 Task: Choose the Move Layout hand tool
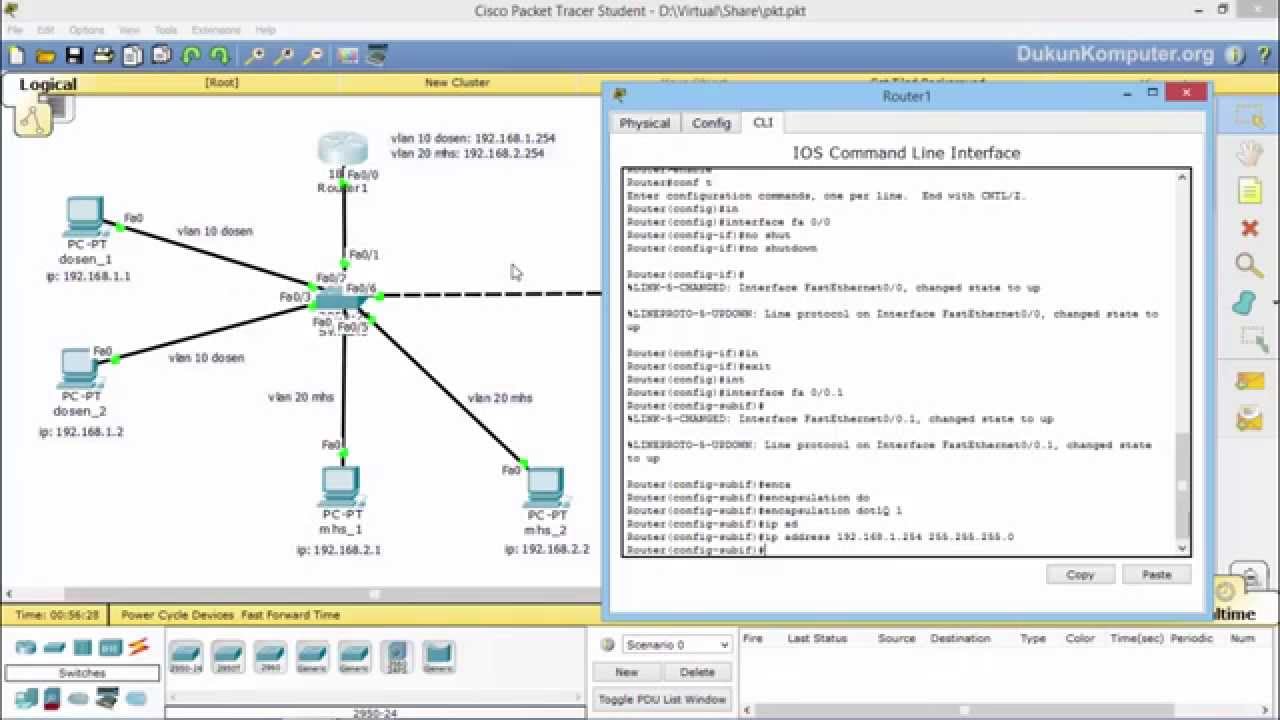click(x=1249, y=154)
